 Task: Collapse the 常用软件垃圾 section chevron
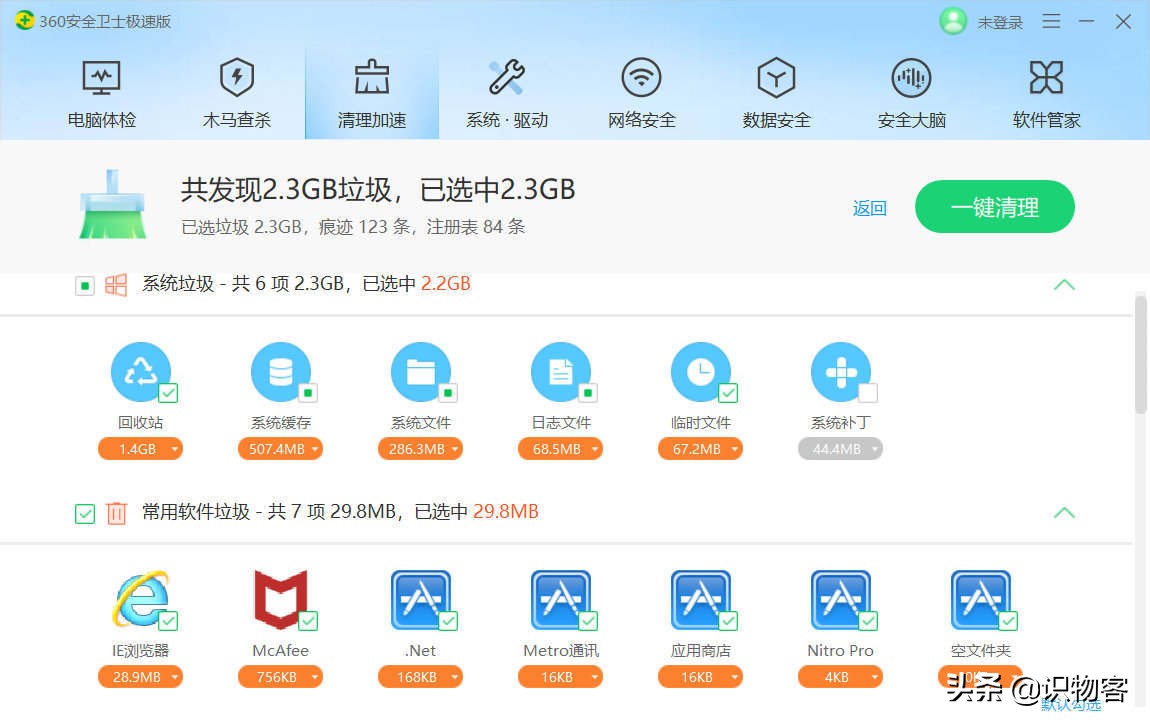[1064, 512]
